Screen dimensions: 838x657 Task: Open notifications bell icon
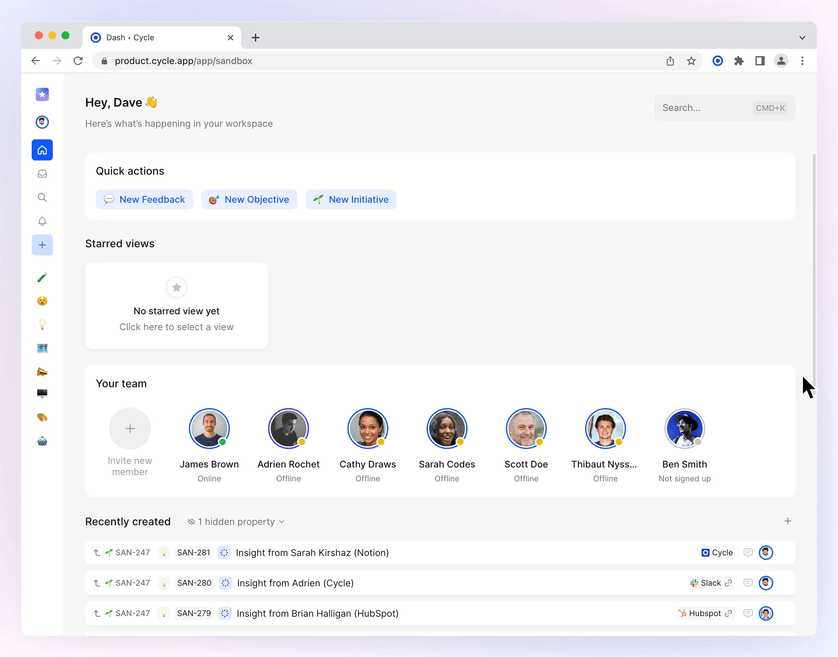[x=42, y=221]
